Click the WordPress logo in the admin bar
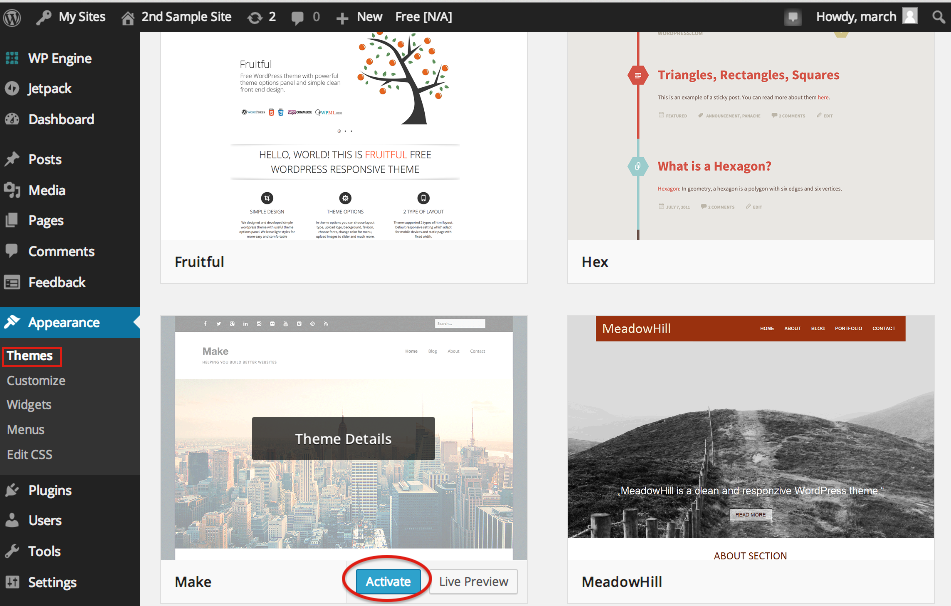The image size is (951, 606). tap(11, 16)
